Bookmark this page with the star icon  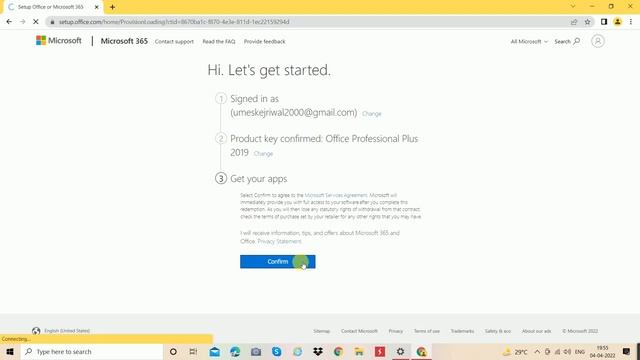[587, 22]
